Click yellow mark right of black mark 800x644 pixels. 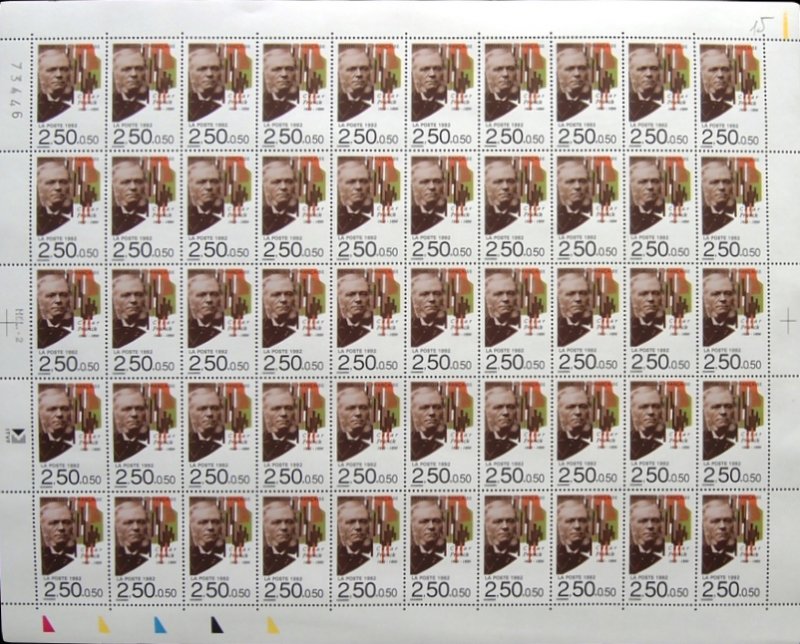272,625
